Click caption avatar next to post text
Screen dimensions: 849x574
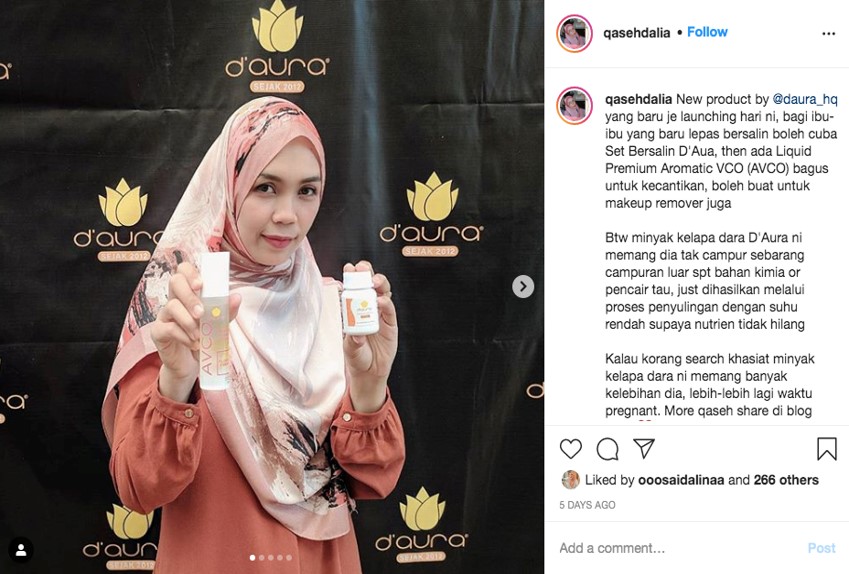pos(574,106)
